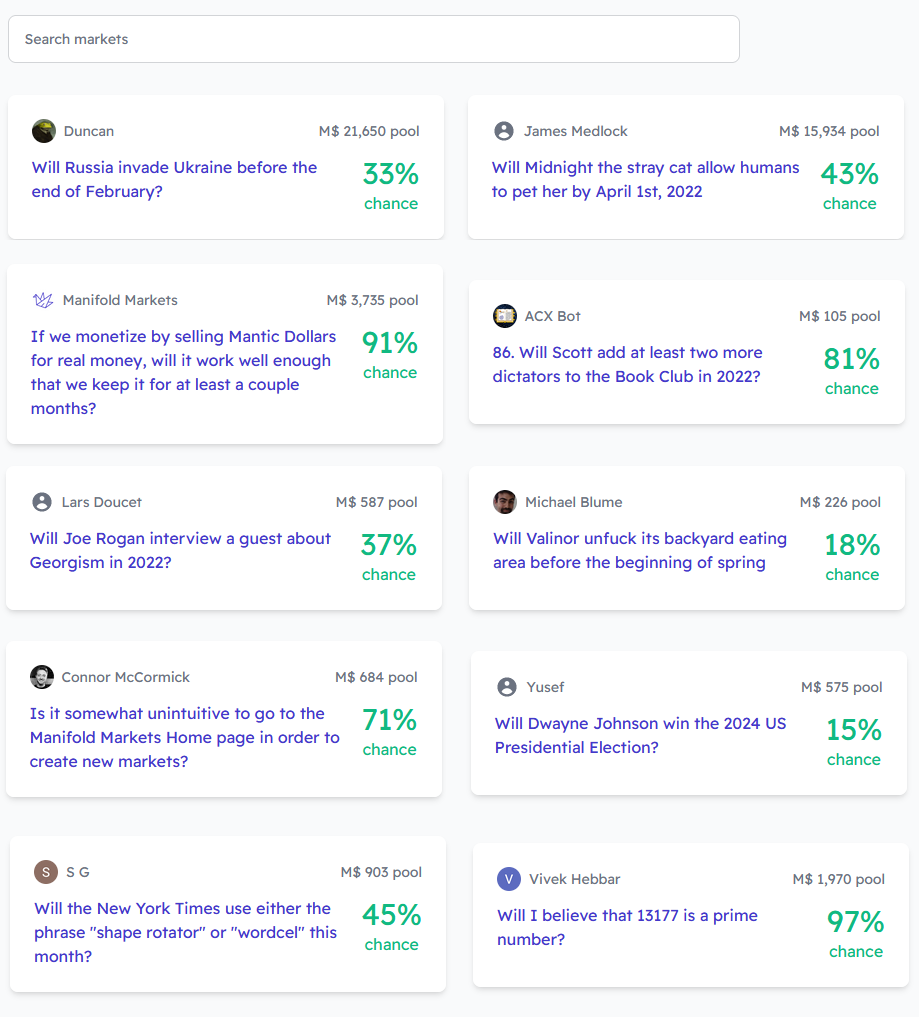Click the 45% chance on New York Times market
The height and width of the screenshot is (1017, 919).
click(x=391, y=927)
